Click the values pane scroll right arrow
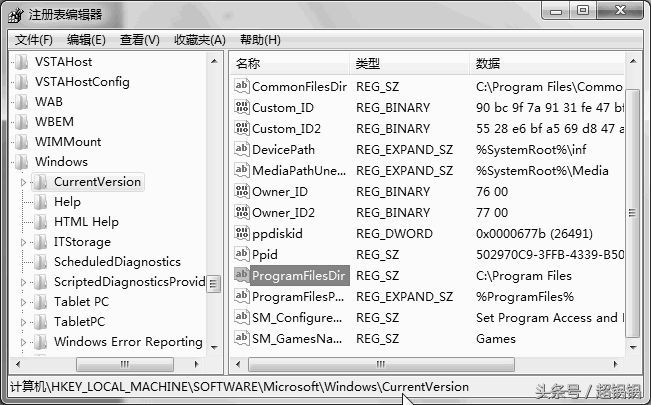 pyautogui.click(x=615, y=364)
